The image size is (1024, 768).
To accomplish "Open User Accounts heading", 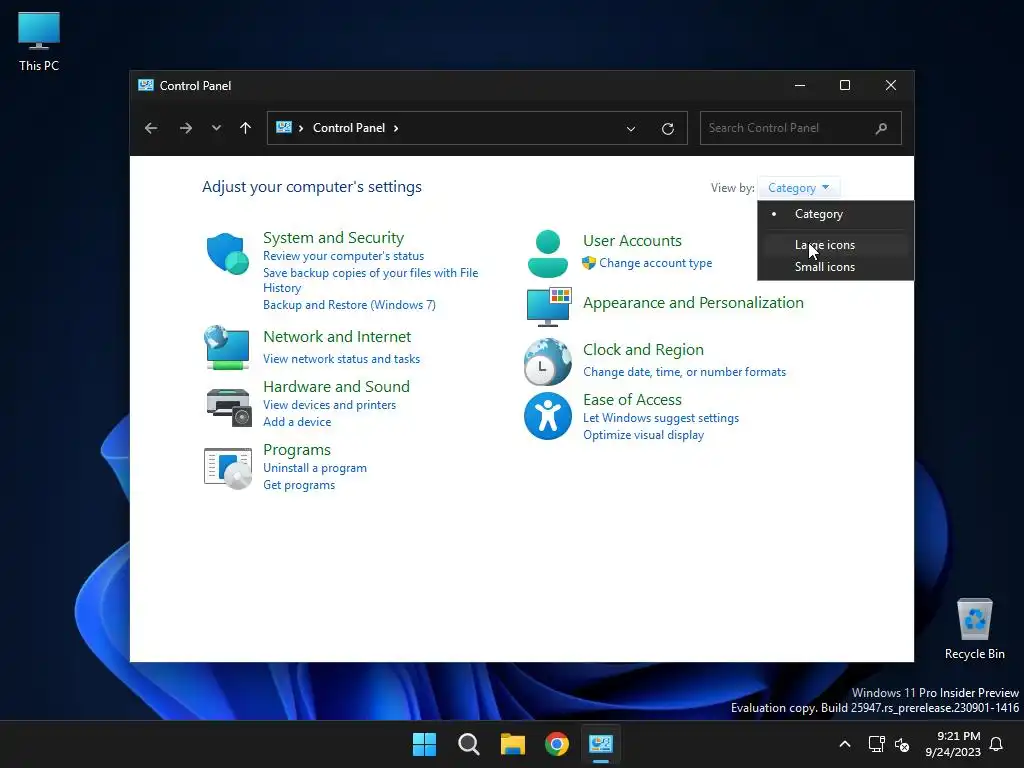I will (x=632, y=241).
